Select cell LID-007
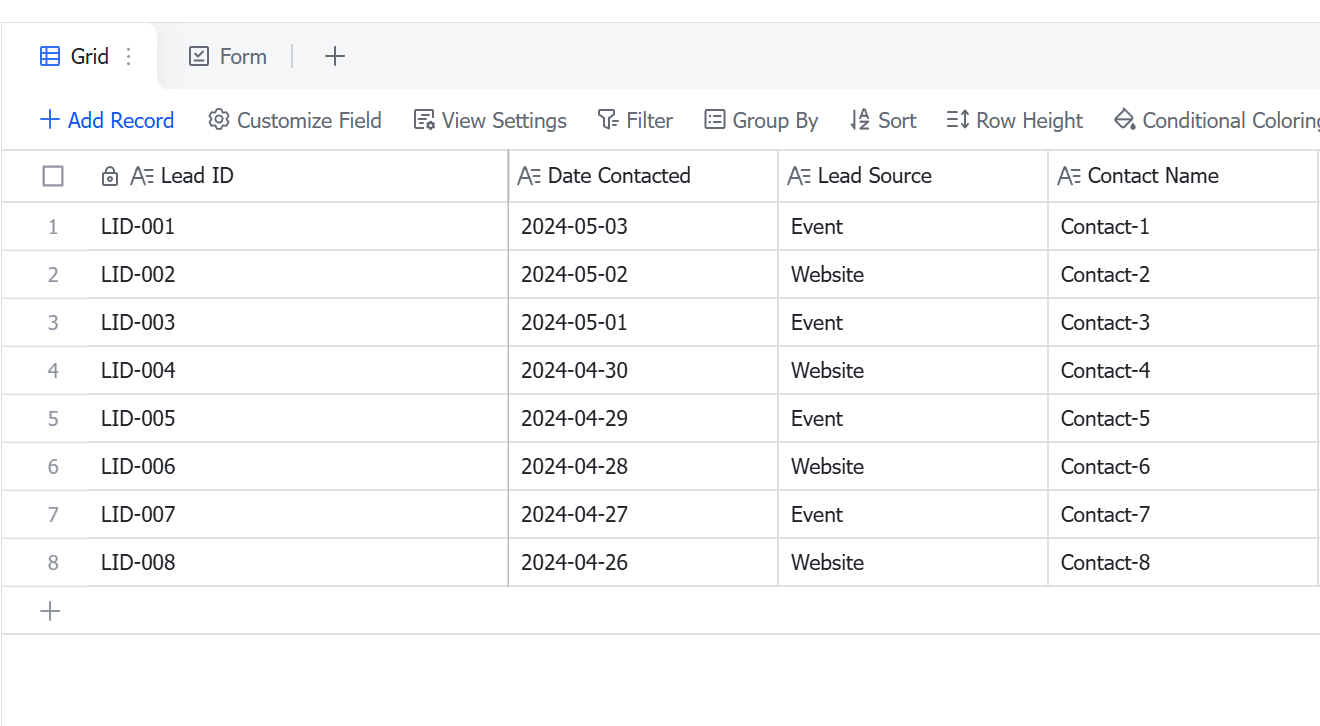The width and height of the screenshot is (1320, 726). click(298, 514)
